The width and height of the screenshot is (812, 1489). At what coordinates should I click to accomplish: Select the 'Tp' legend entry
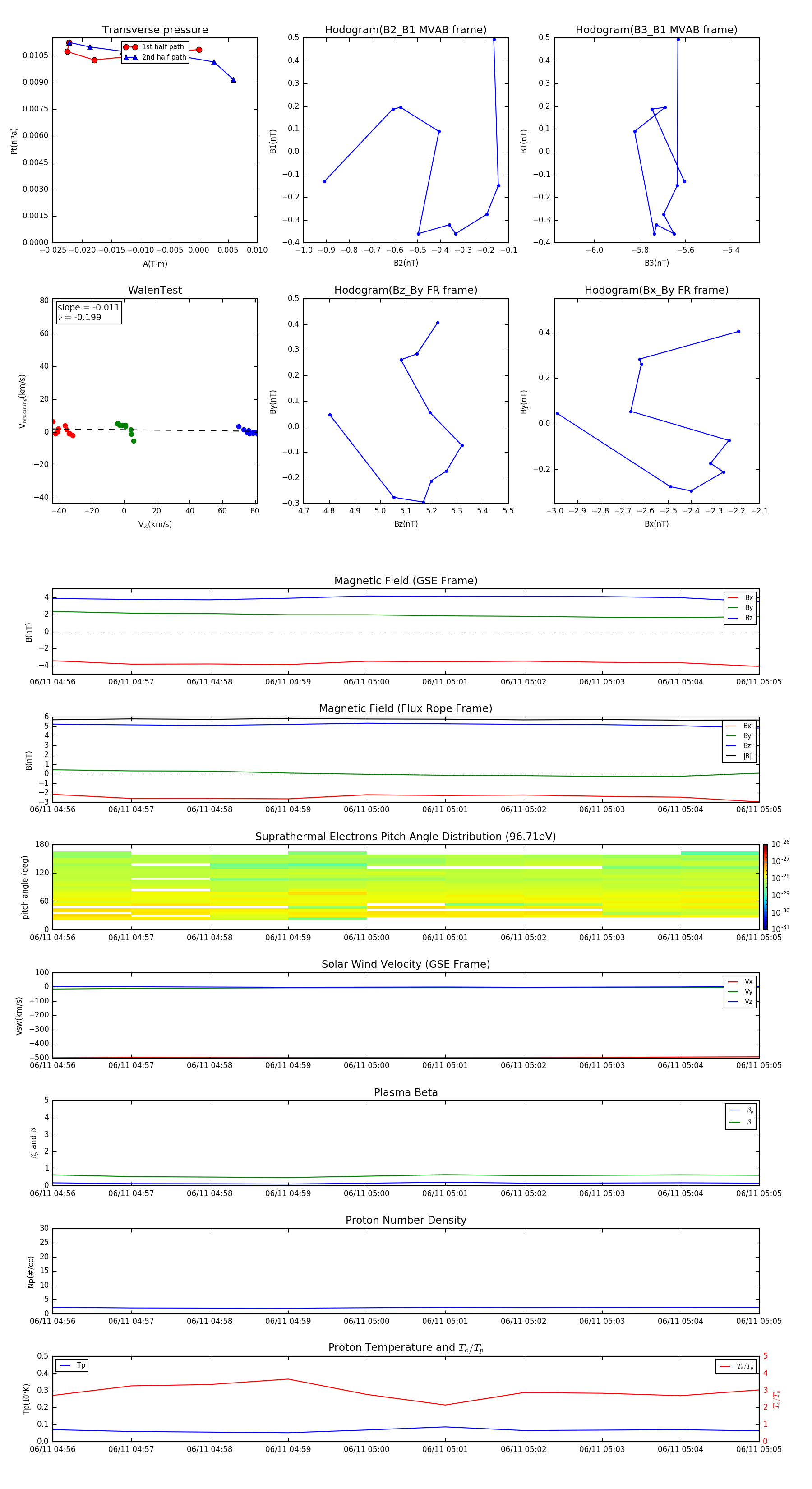(x=72, y=1365)
